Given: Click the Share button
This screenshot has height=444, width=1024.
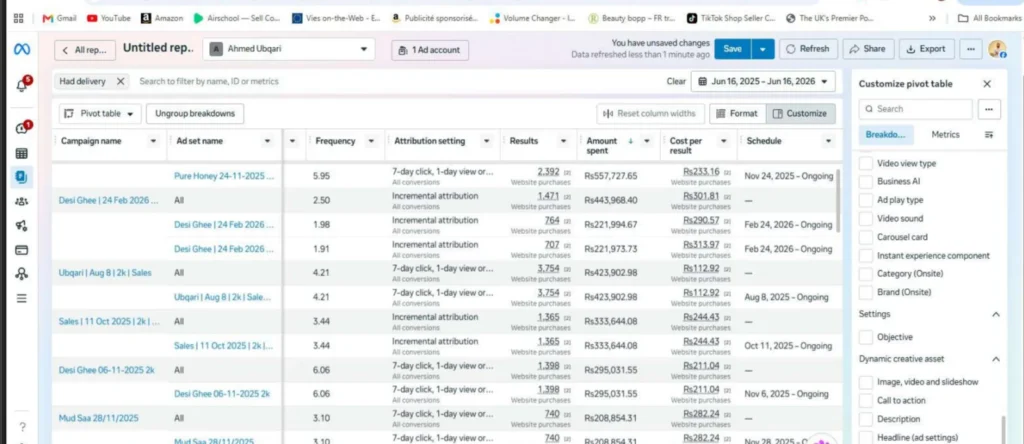Looking at the screenshot, I should (868, 49).
